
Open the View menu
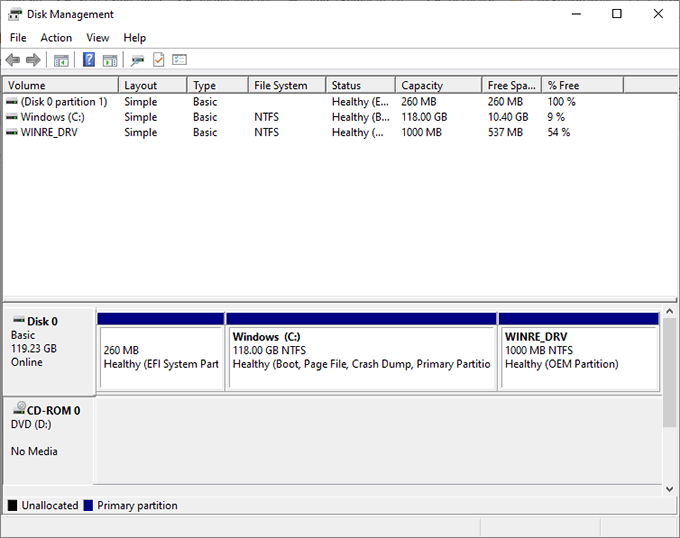point(98,38)
